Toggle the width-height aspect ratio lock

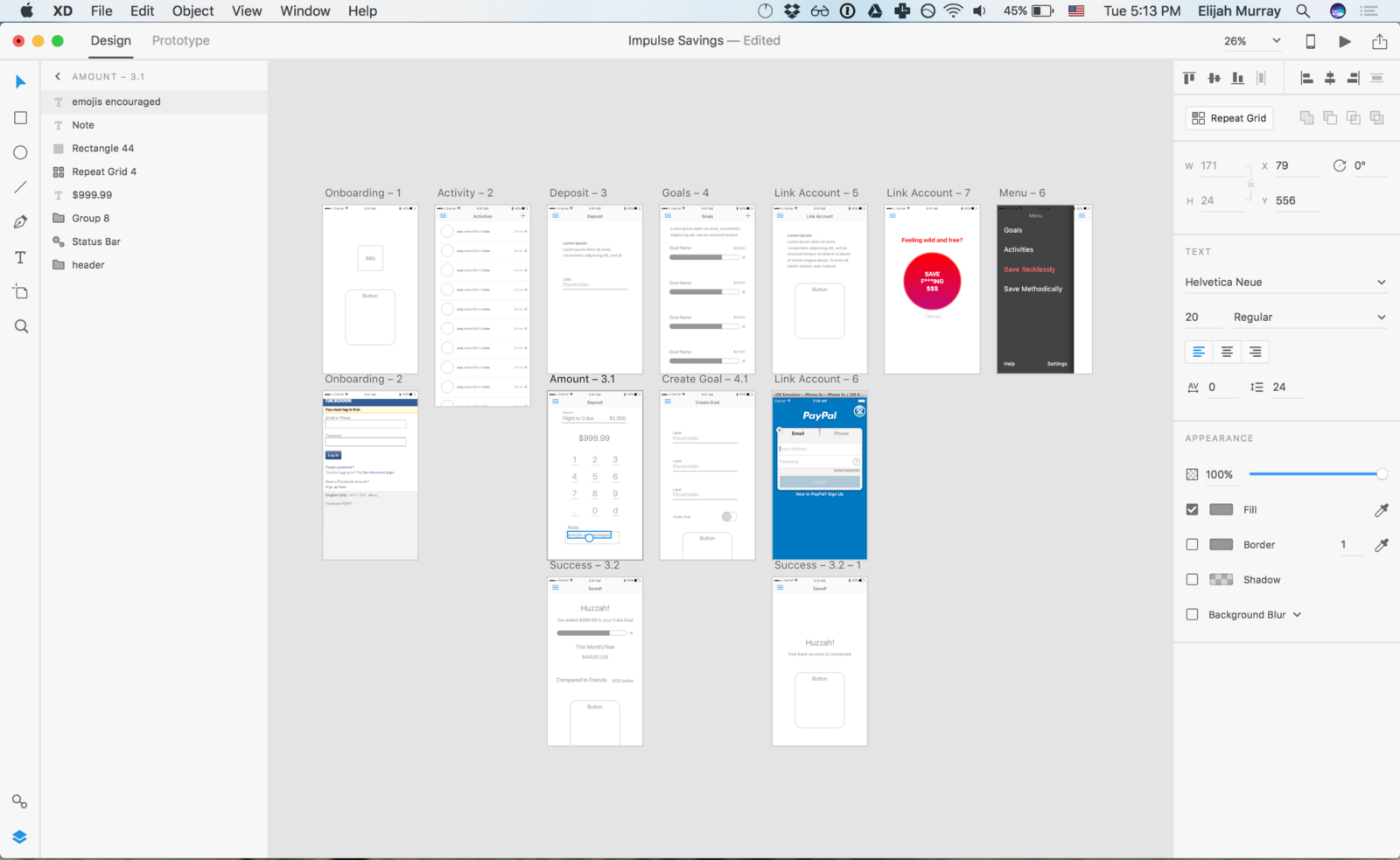[1250, 183]
